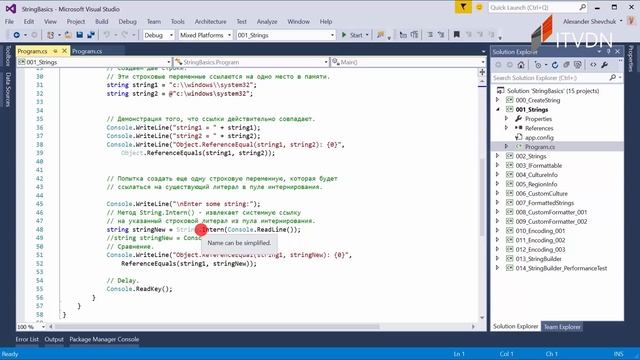Click Solution Explorer Refresh icon
640x360 pixels.
555,65
